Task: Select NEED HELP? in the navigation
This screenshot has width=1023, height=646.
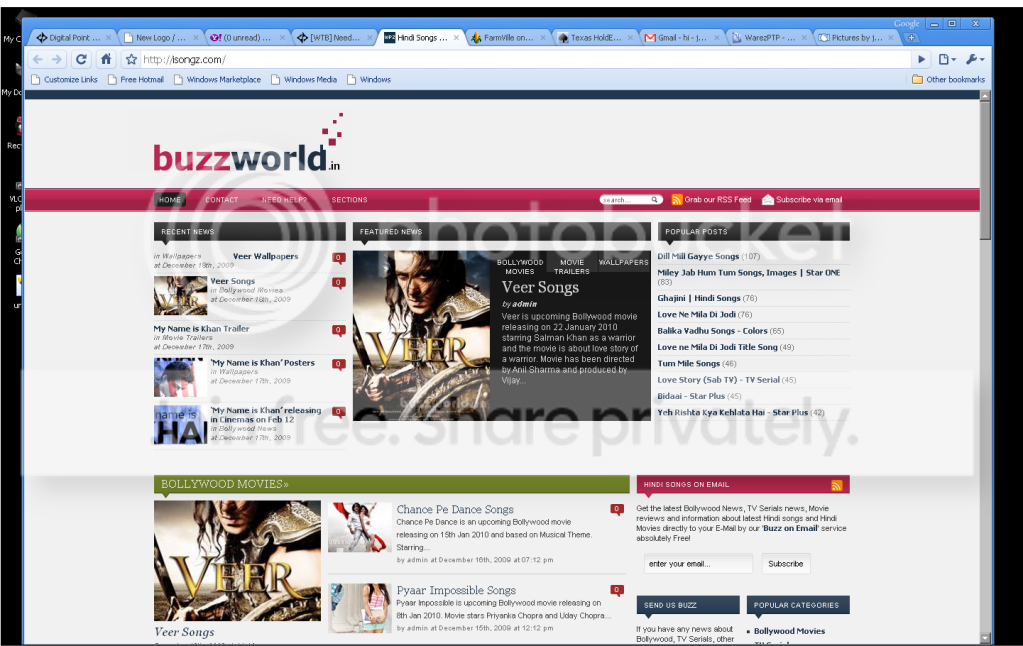Action: [284, 200]
